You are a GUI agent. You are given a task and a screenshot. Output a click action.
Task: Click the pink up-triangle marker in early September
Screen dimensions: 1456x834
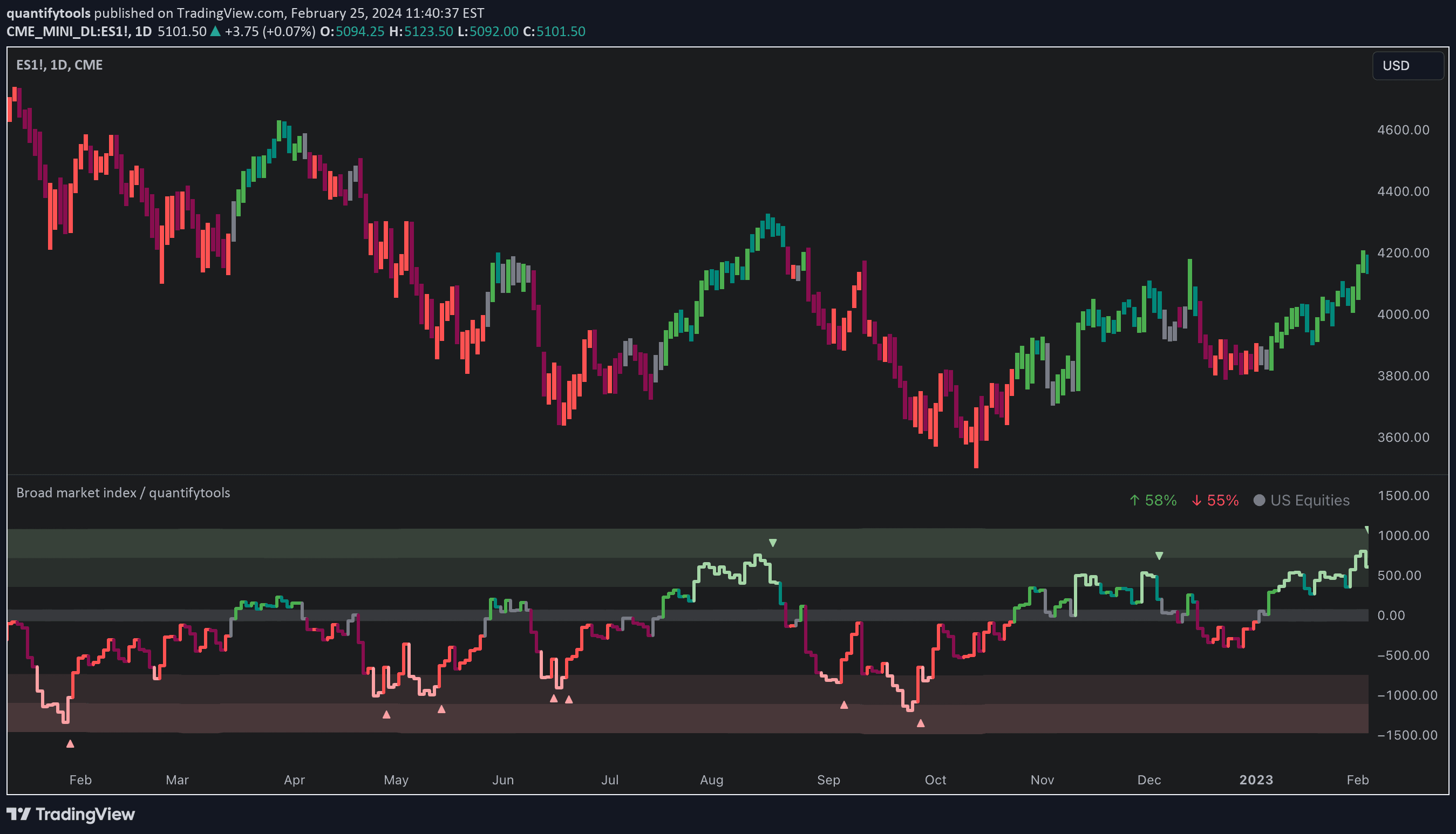(843, 705)
